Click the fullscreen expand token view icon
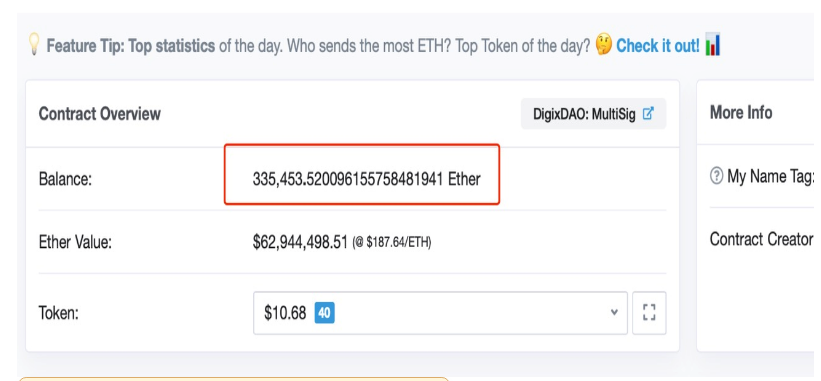The image size is (821, 381). click(649, 313)
